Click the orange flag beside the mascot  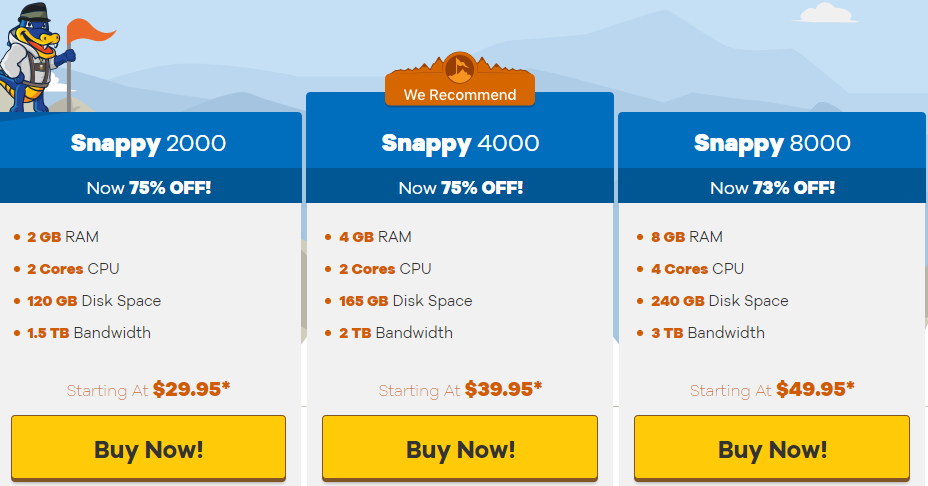90,31
